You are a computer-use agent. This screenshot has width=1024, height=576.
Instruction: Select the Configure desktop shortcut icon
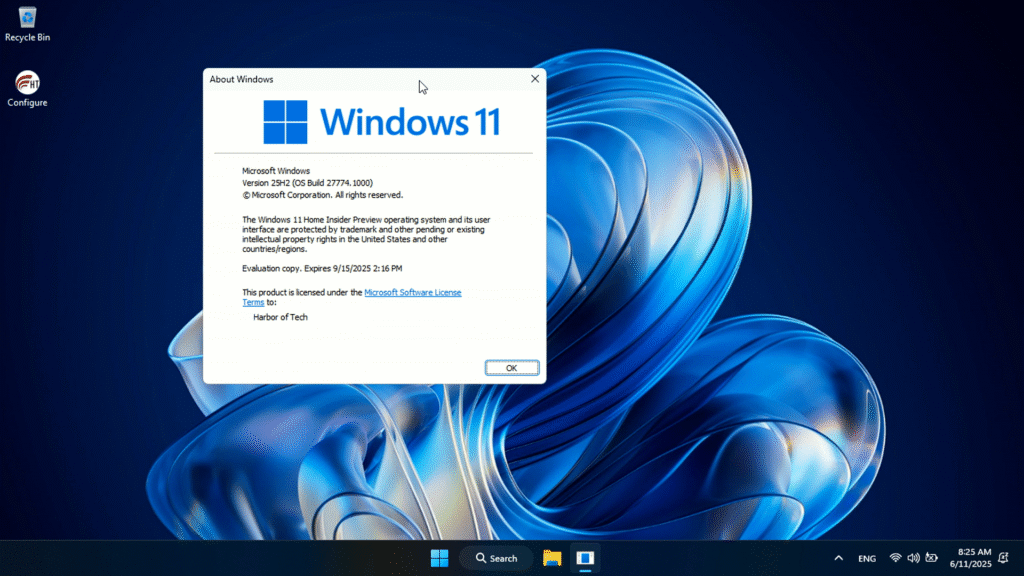tap(27, 89)
